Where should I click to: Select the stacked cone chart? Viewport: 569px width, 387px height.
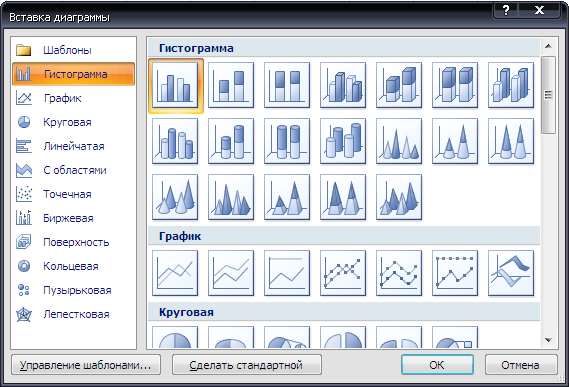point(455,141)
